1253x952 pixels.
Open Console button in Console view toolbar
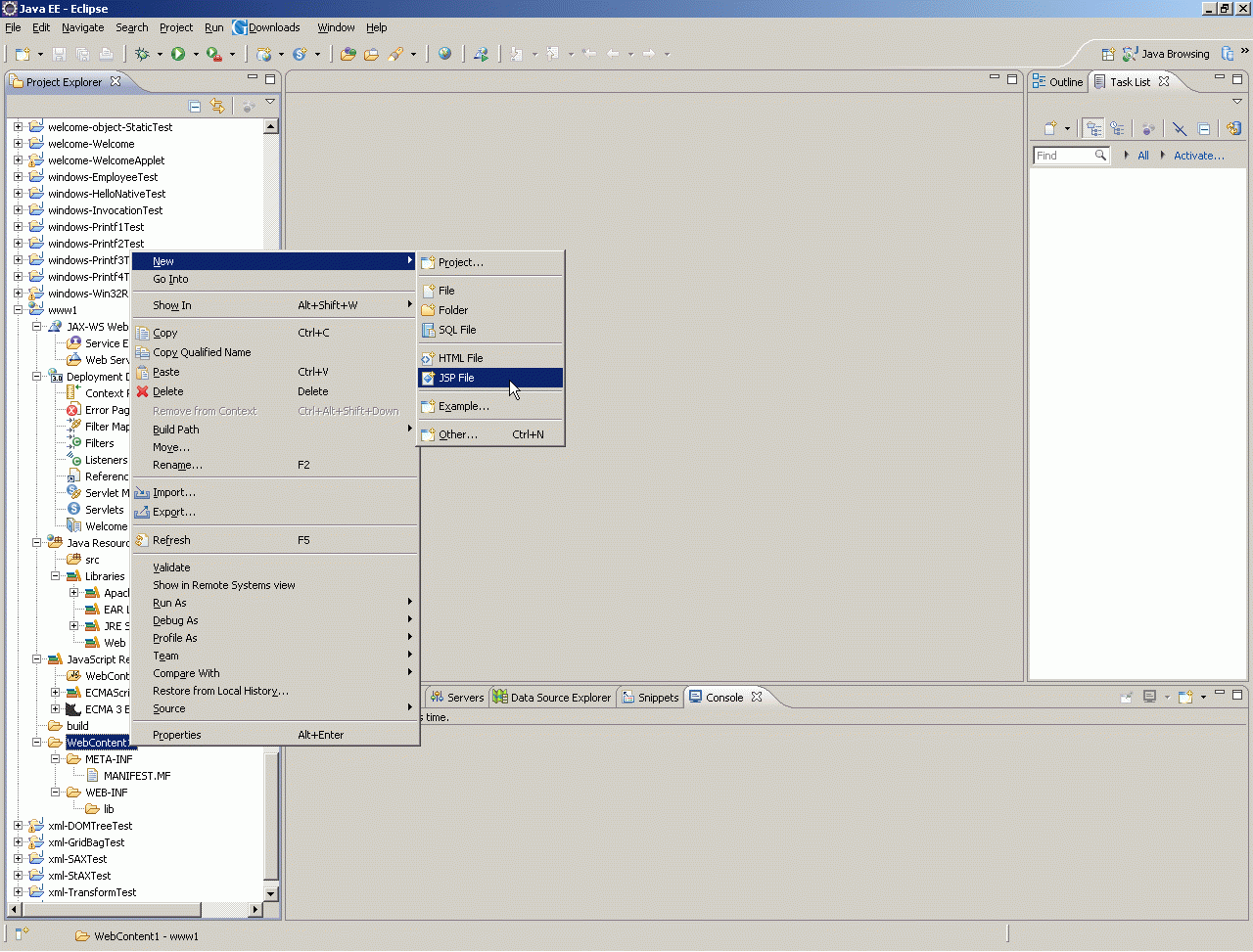1185,698
